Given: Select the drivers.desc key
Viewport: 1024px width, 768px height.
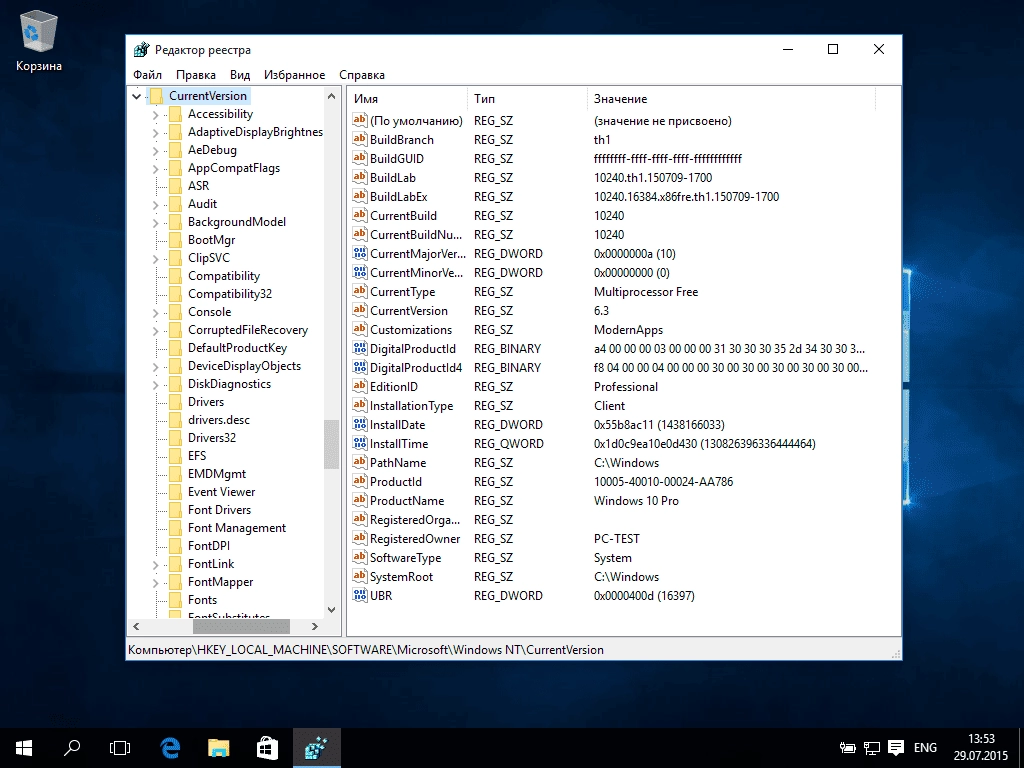Looking at the screenshot, I should coord(219,420).
